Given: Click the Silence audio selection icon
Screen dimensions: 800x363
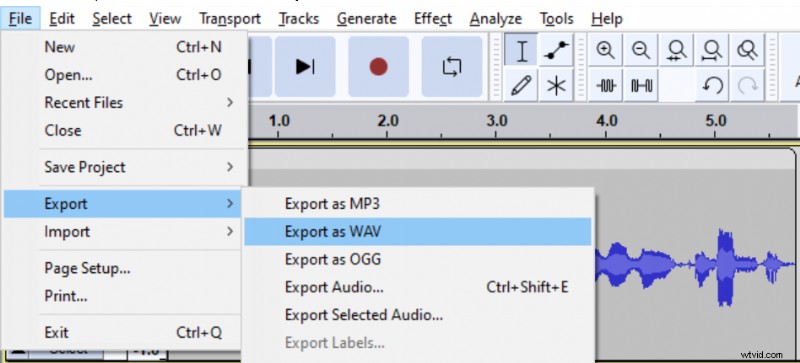Looking at the screenshot, I should click(x=641, y=85).
